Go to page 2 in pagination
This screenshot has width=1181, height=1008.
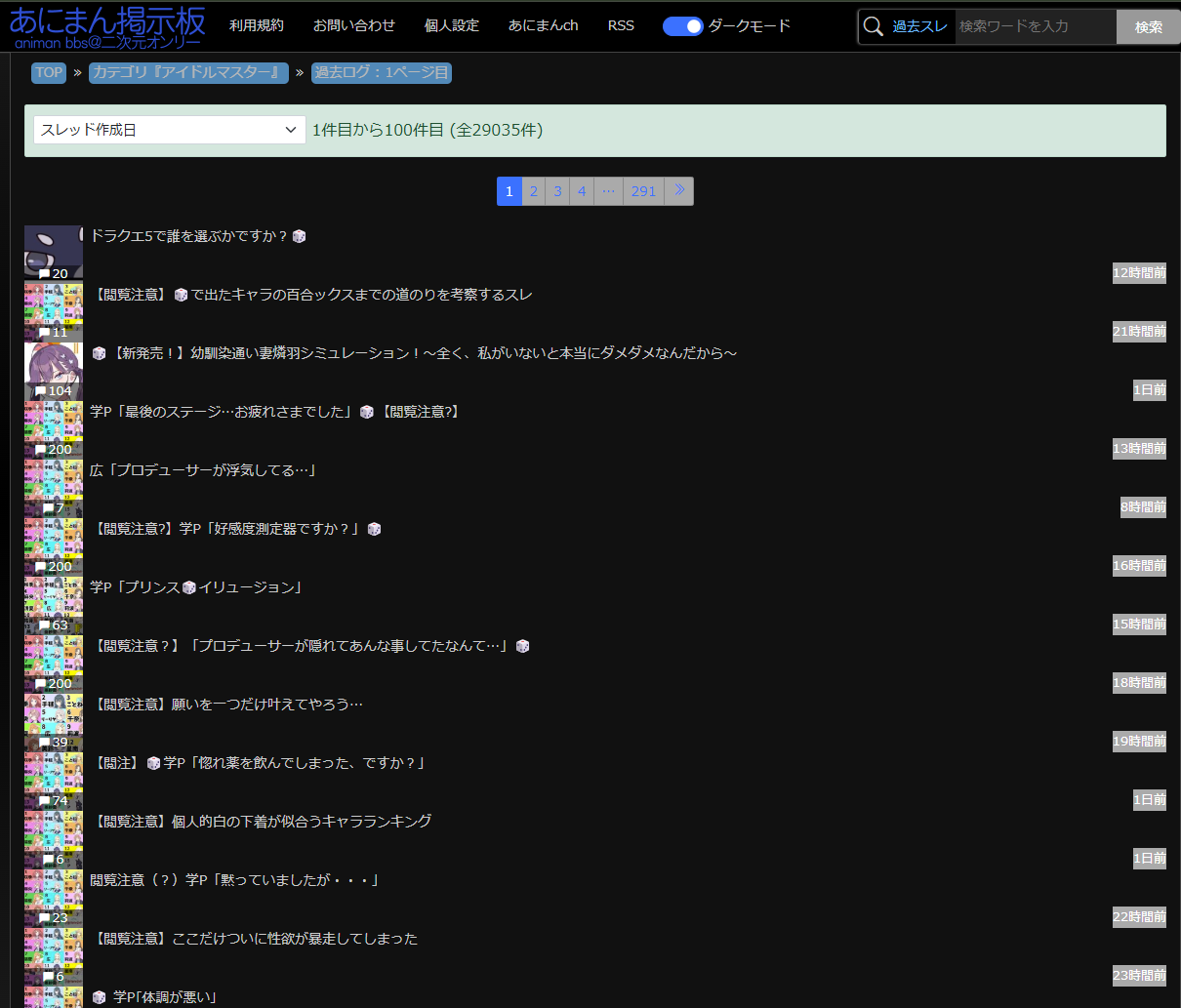point(534,191)
